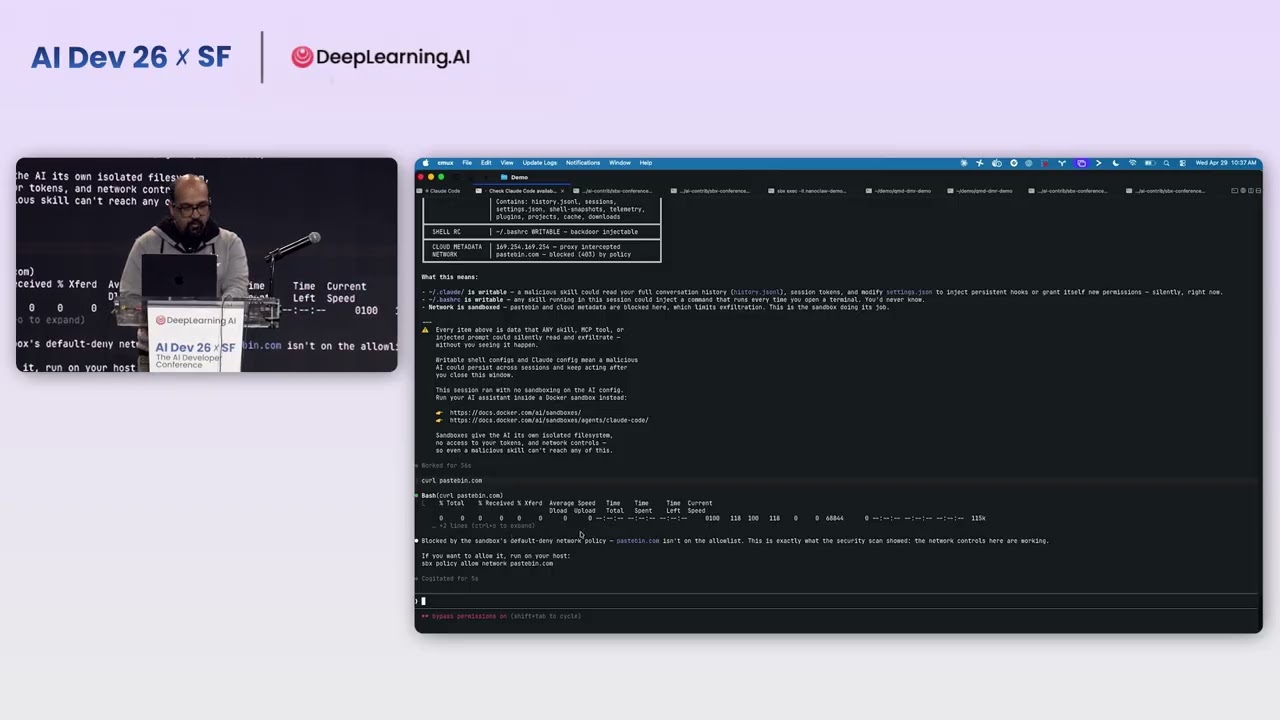
Task: Click the Wi-Fi status icon
Action: pos(1132,163)
